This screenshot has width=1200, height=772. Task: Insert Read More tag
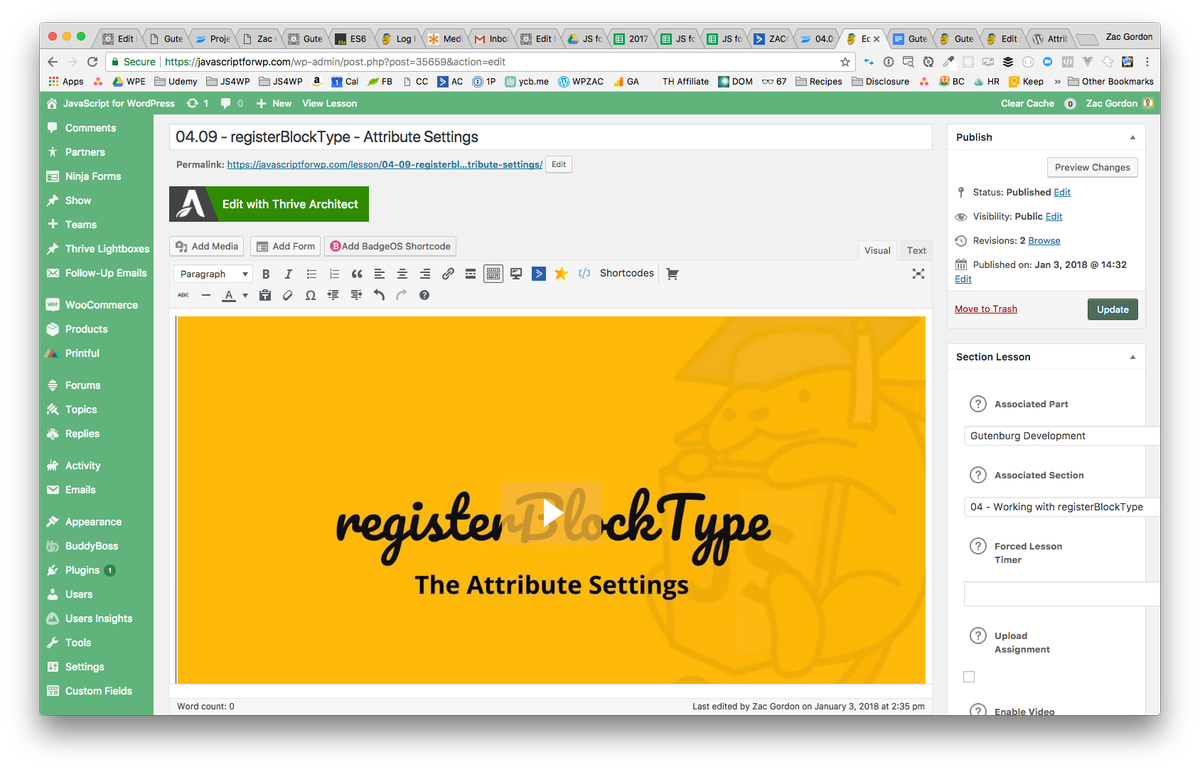click(x=470, y=274)
